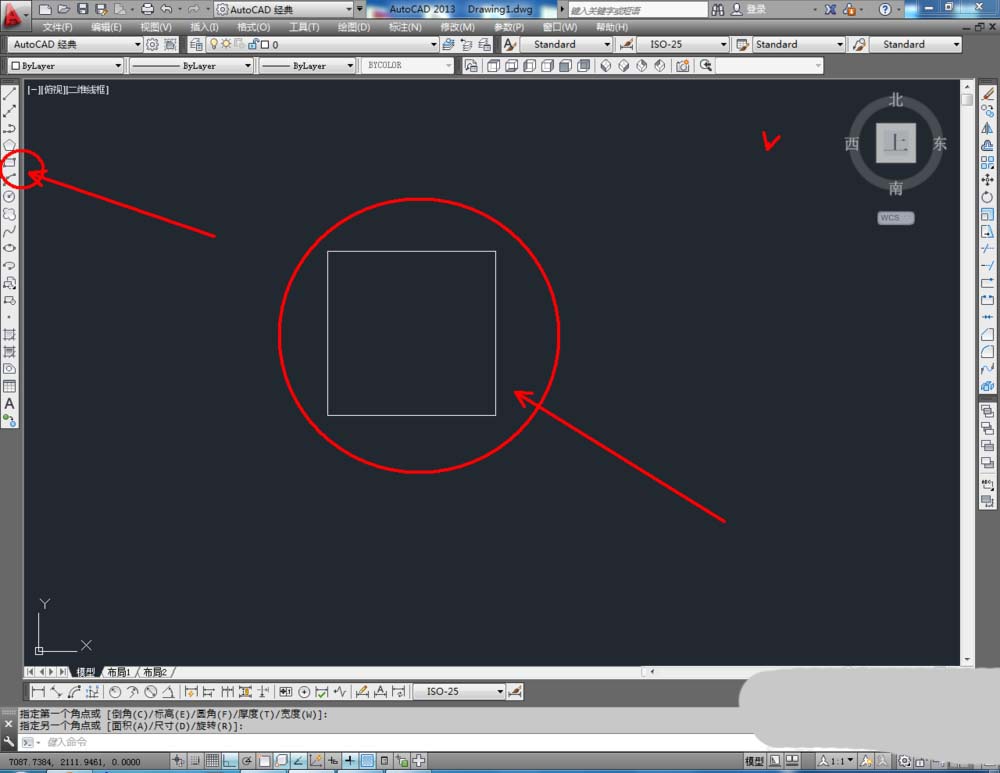Viewport: 1000px width, 773px height.
Task: Open the Standard table style dropdown
Action: [799, 44]
